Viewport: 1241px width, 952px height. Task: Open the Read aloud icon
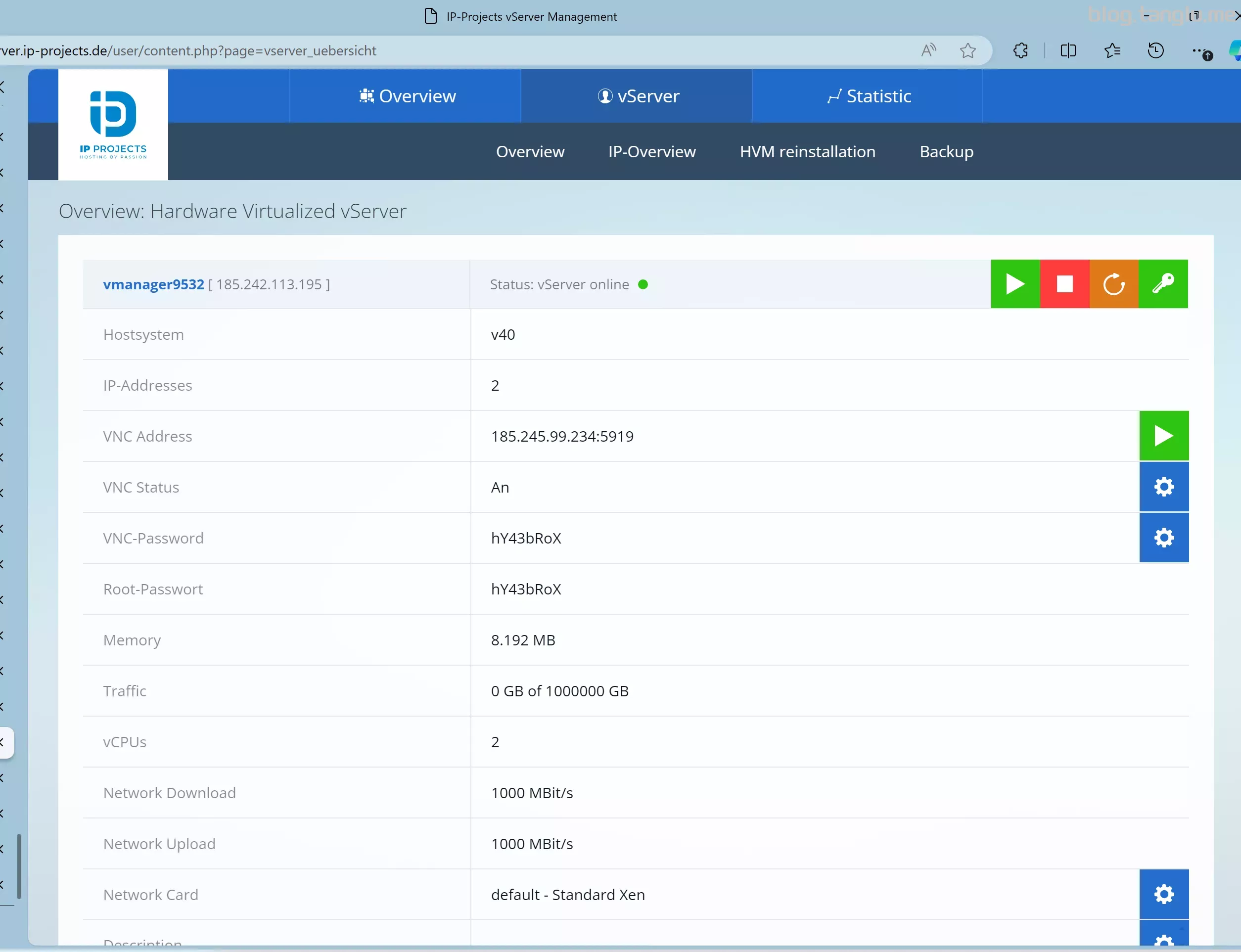[x=928, y=51]
